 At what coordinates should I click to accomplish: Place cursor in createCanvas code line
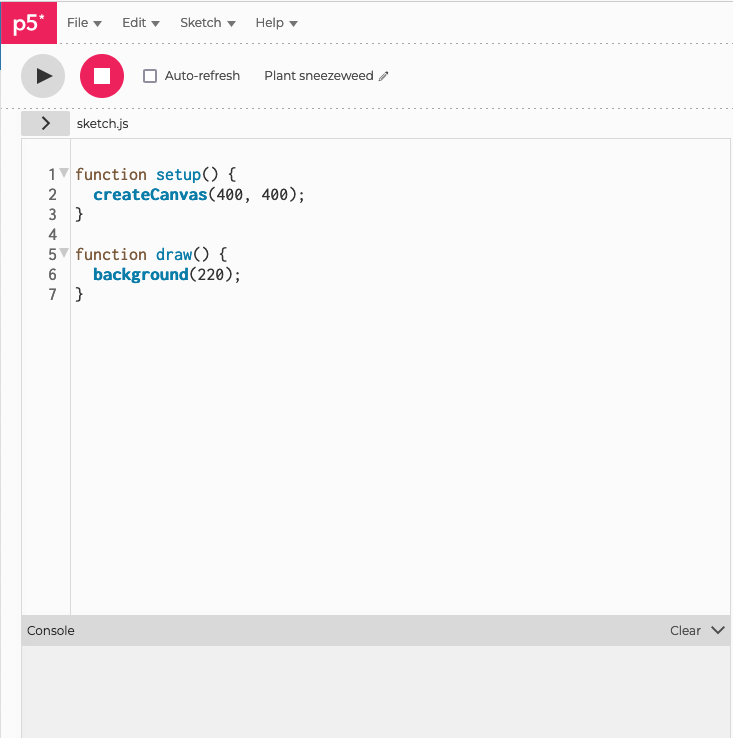pyautogui.click(x=199, y=194)
